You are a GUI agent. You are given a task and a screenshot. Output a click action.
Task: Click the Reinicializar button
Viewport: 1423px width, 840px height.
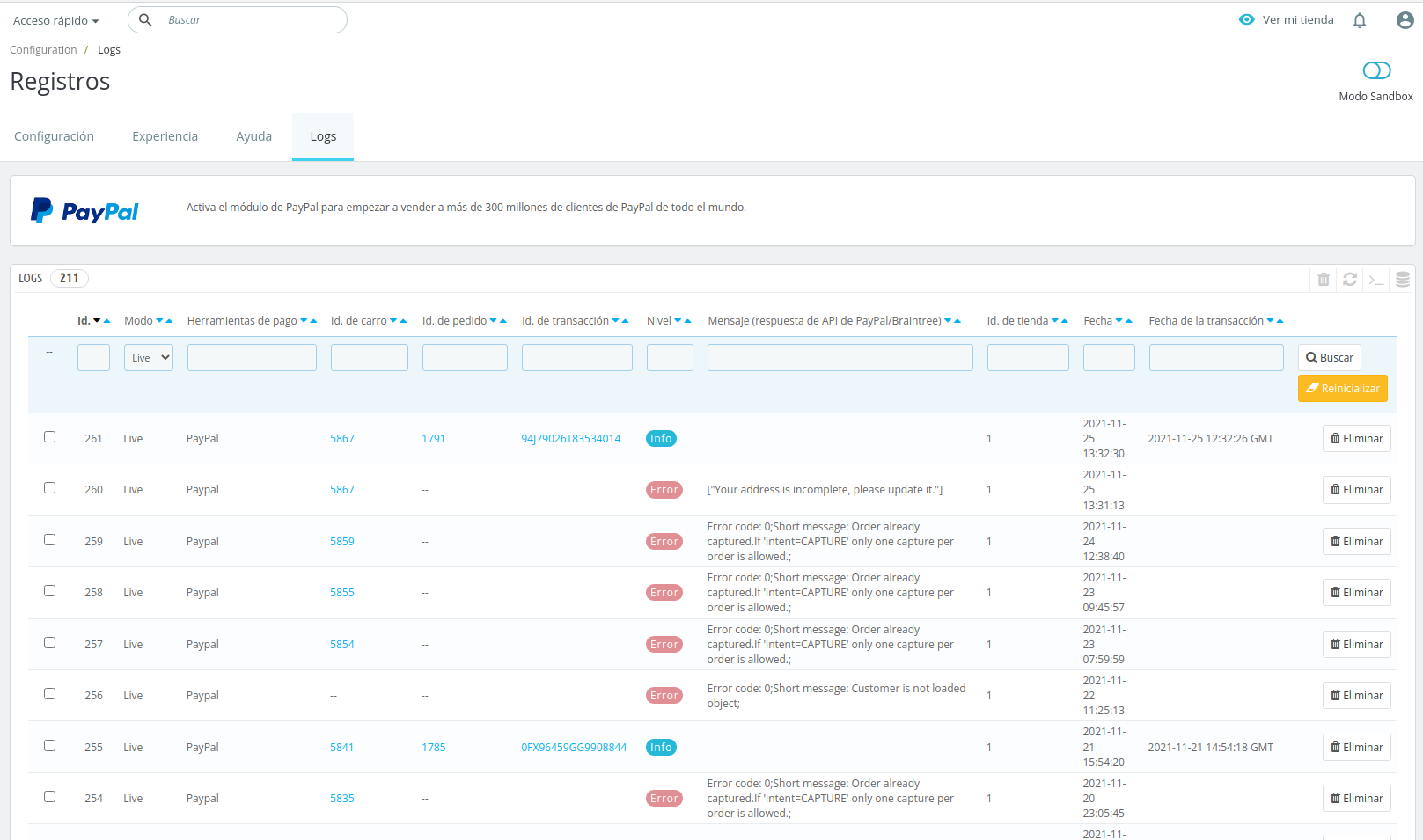click(x=1343, y=389)
